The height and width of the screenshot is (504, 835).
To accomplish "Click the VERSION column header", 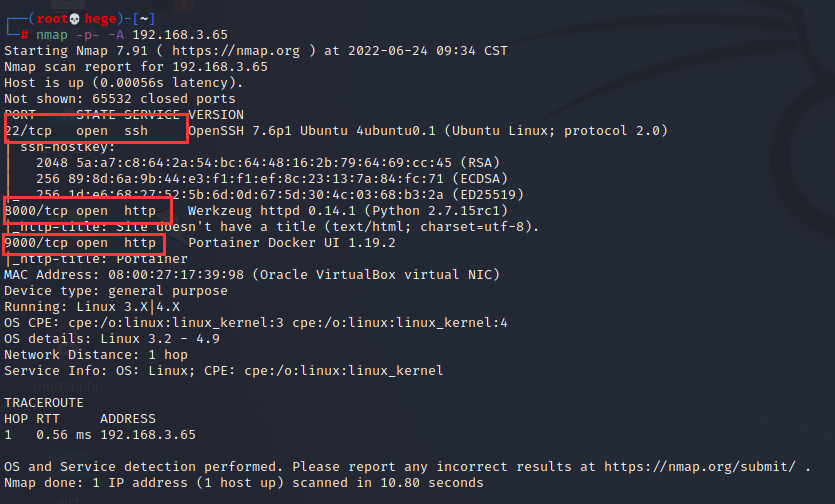I will (216, 115).
